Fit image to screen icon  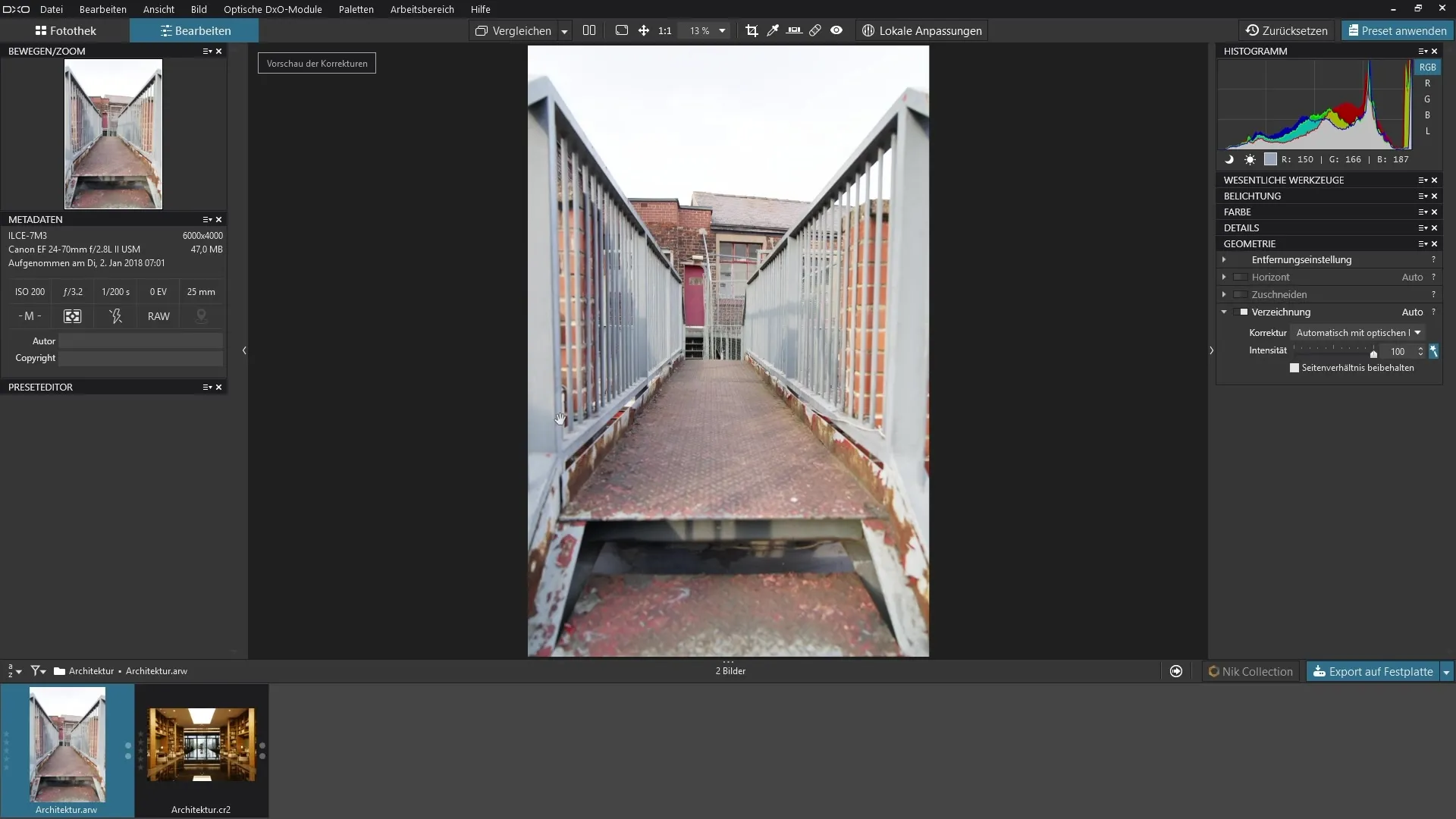click(x=622, y=30)
